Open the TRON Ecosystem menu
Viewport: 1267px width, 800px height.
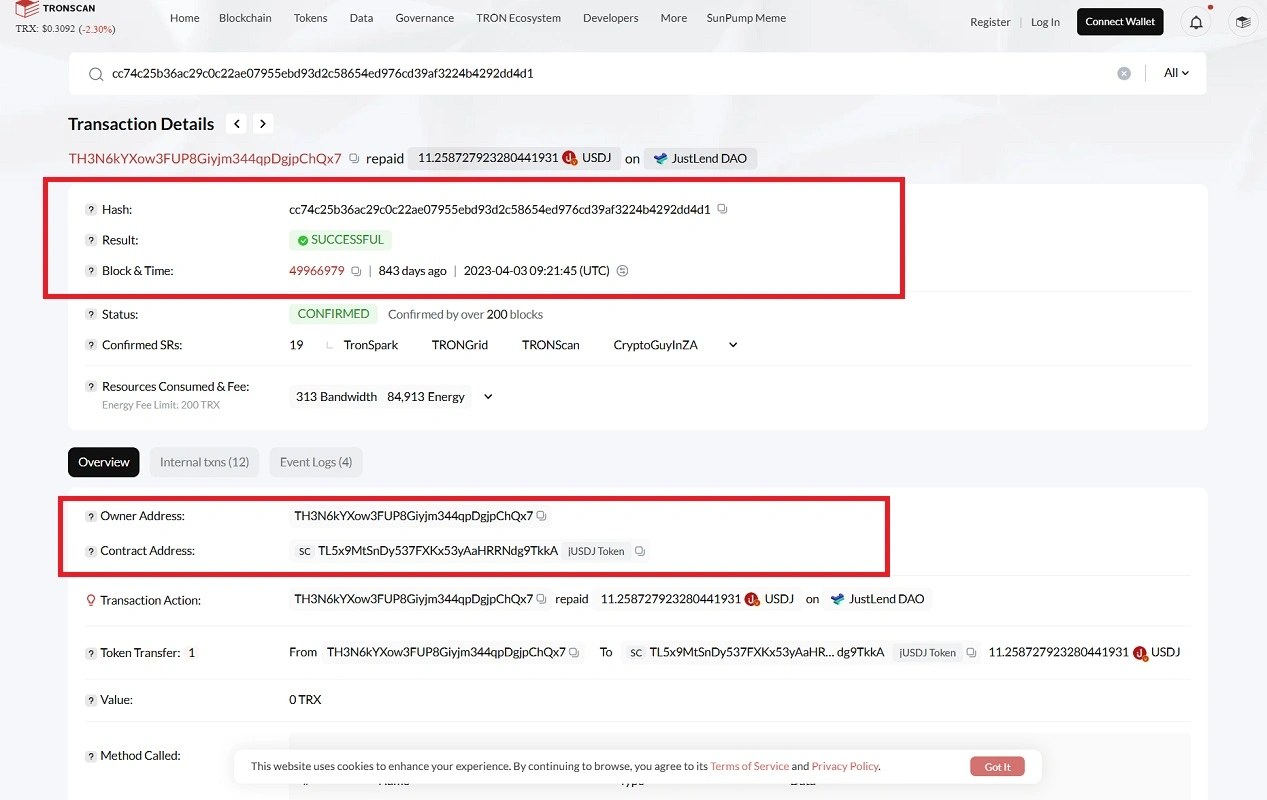pyautogui.click(x=518, y=18)
